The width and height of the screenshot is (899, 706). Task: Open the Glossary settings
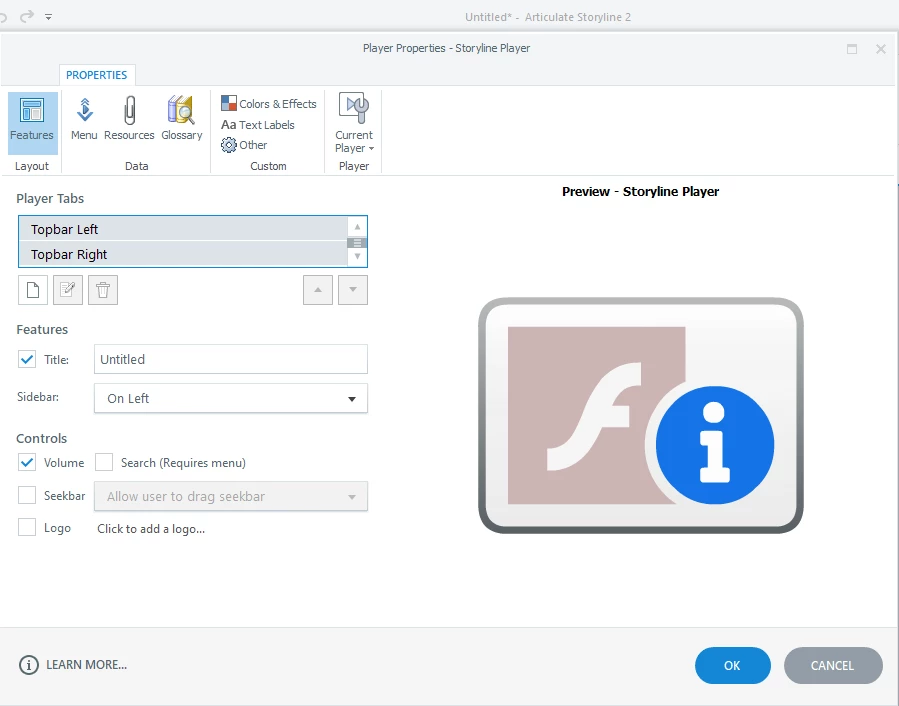[182, 119]
